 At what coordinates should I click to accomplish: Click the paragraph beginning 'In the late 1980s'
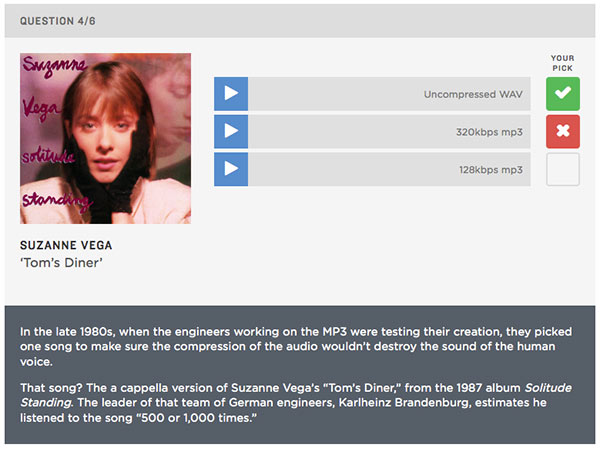(296, 346)
